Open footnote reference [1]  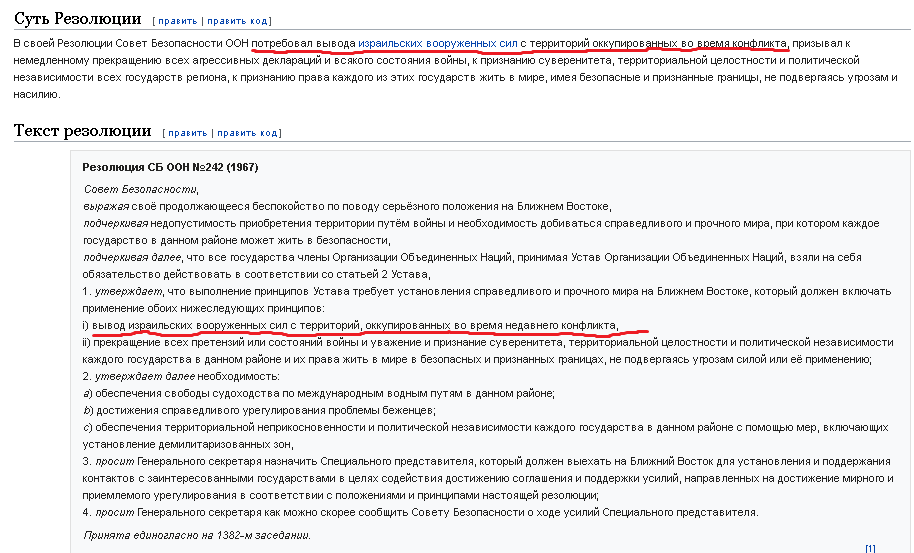(870, 548)
